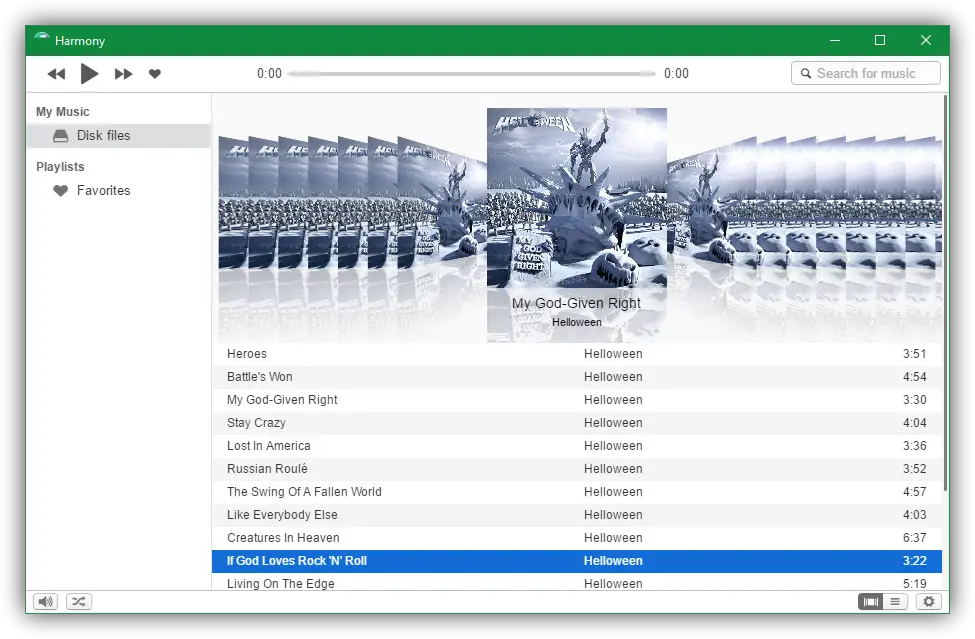
Task: Select the song Heroes
Action: pos(576,354)
